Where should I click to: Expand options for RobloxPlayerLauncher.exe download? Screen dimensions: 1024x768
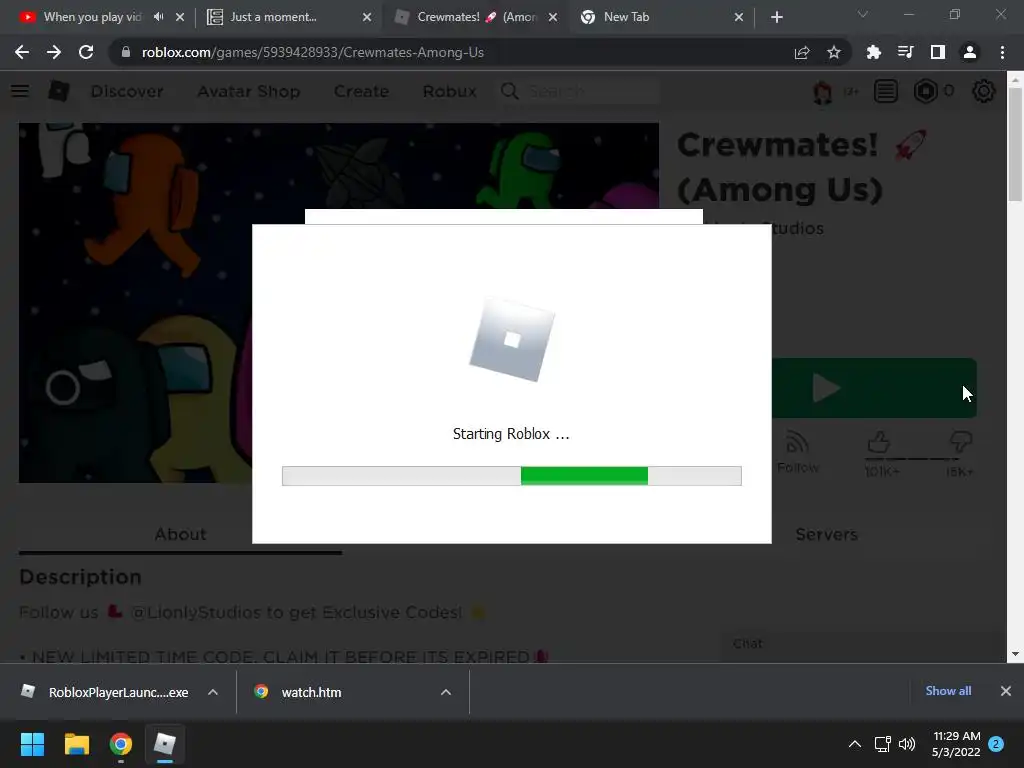pos(213,692)
